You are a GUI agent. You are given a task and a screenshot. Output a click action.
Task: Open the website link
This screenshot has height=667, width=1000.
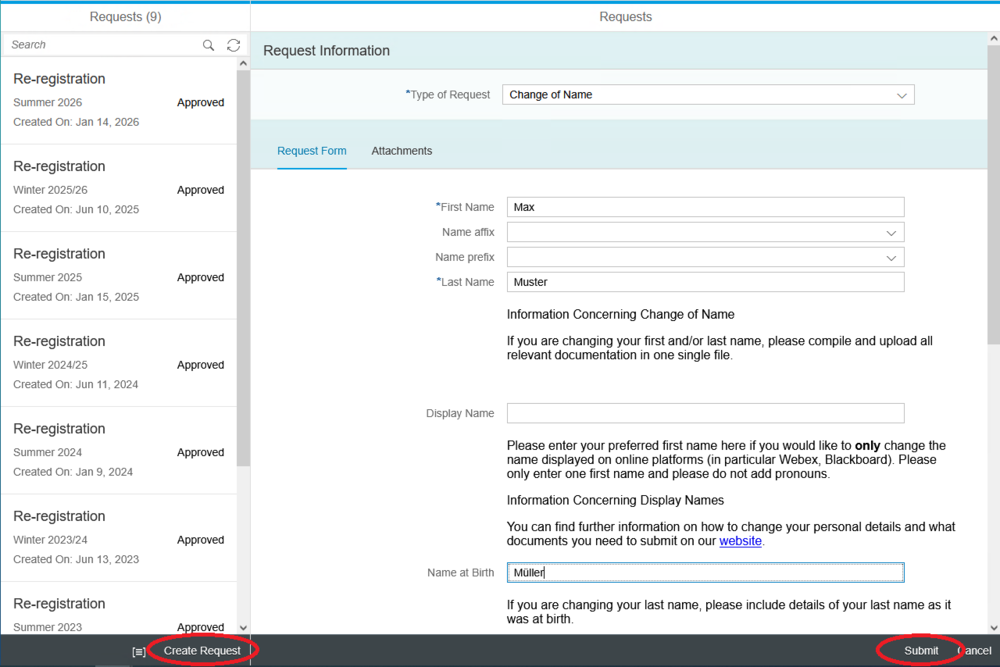pyautogui.click(x=740, y=541)
